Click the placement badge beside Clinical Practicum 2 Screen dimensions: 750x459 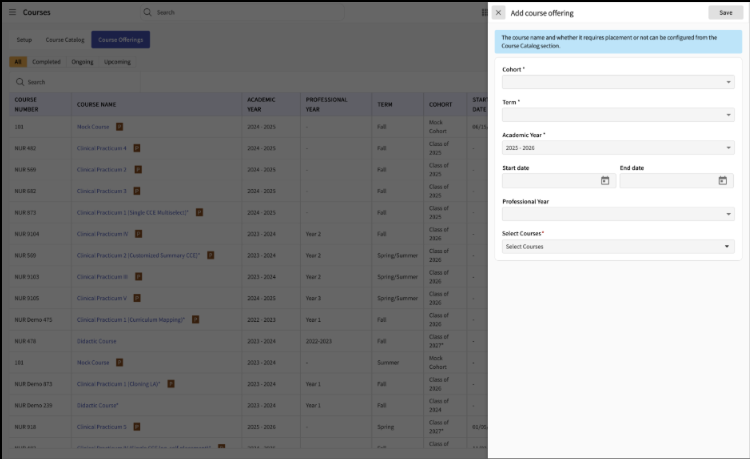point(138,169)
